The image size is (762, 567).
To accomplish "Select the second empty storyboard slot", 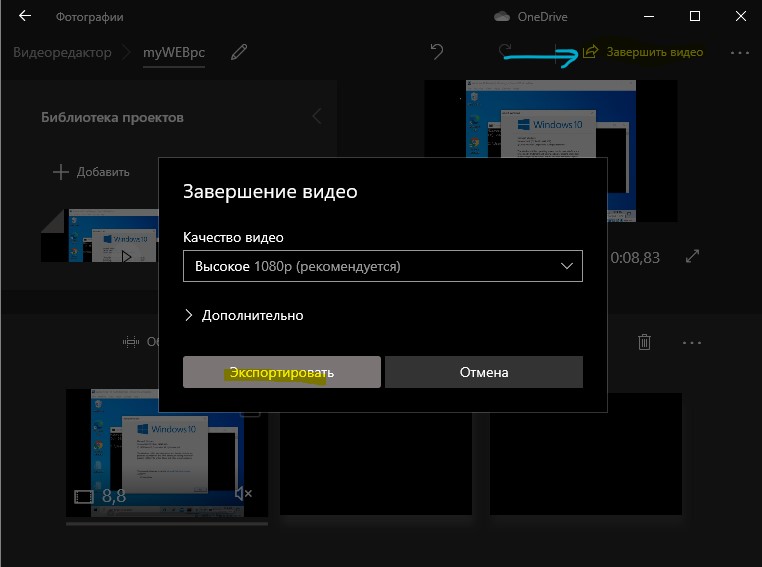I will (376, 462).
